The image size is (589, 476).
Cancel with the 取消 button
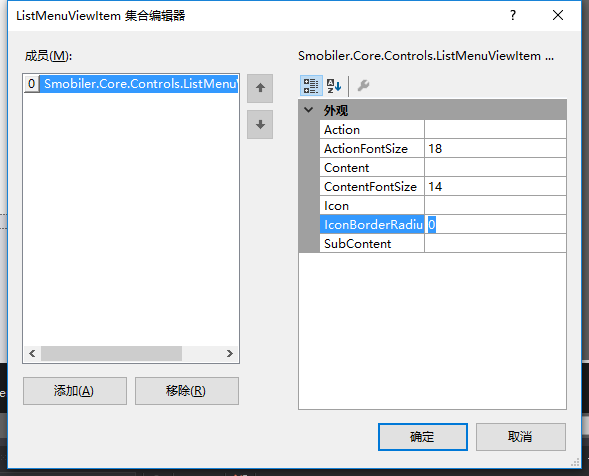[521, 437]
